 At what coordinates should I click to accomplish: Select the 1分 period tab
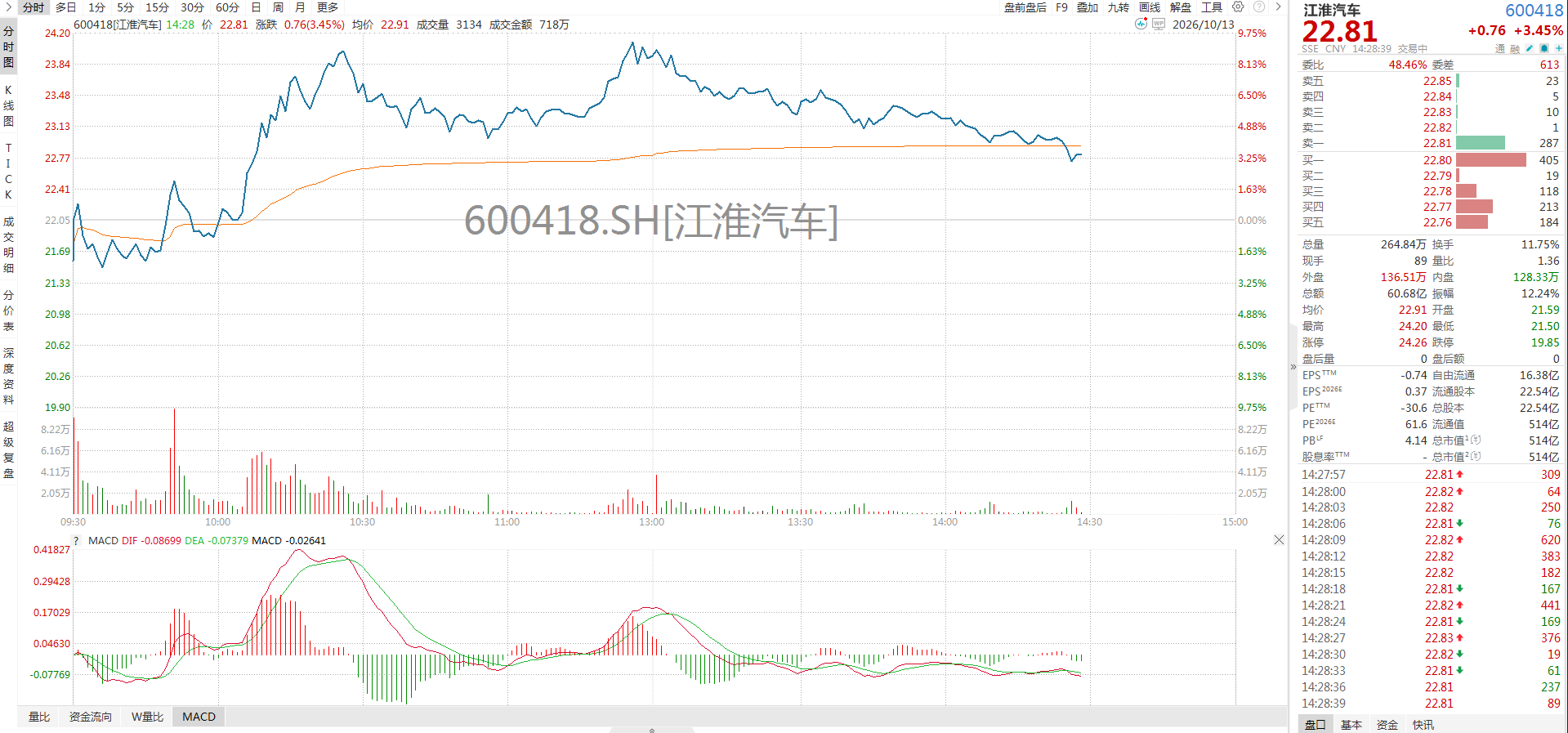pyautogui.click(x=97, y=7)
